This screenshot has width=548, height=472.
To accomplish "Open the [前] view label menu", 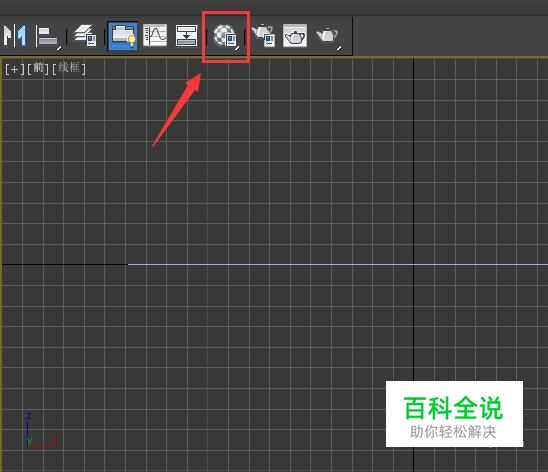I will pyautogui.click(x=38, y=68).
